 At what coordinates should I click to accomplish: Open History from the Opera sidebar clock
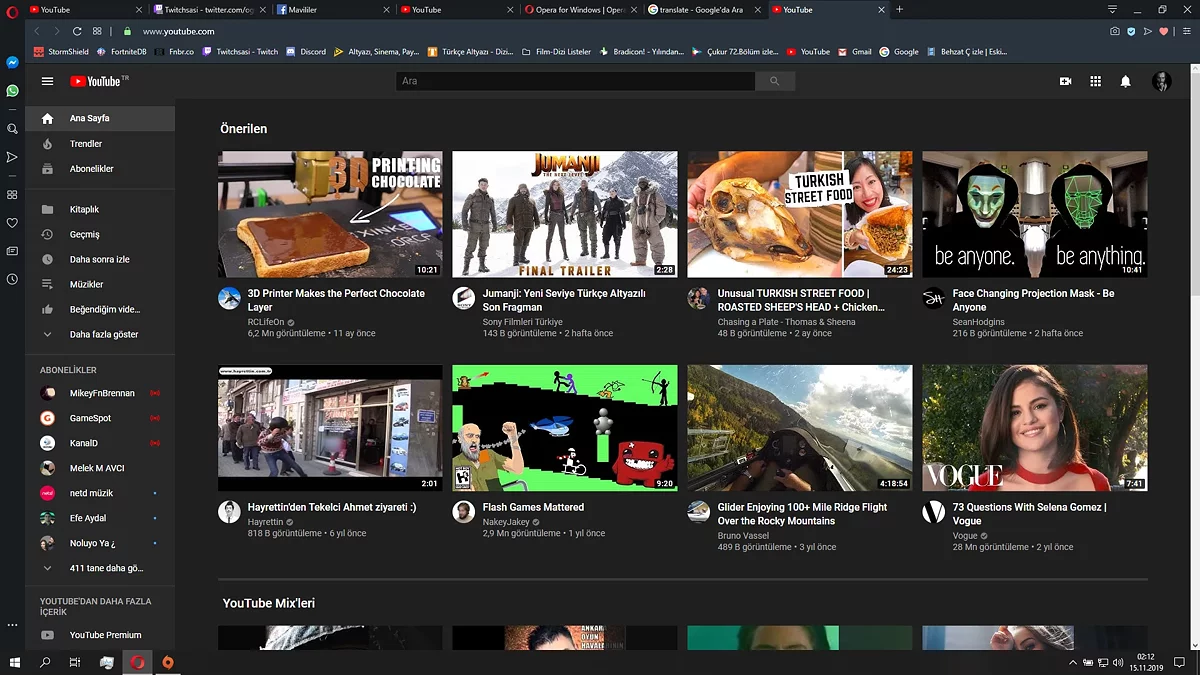click(12, 279)
